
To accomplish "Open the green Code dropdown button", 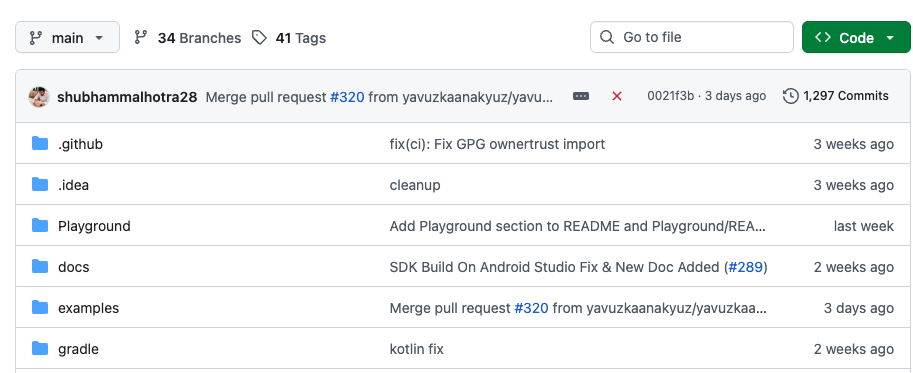I will (x=856, y=37).
